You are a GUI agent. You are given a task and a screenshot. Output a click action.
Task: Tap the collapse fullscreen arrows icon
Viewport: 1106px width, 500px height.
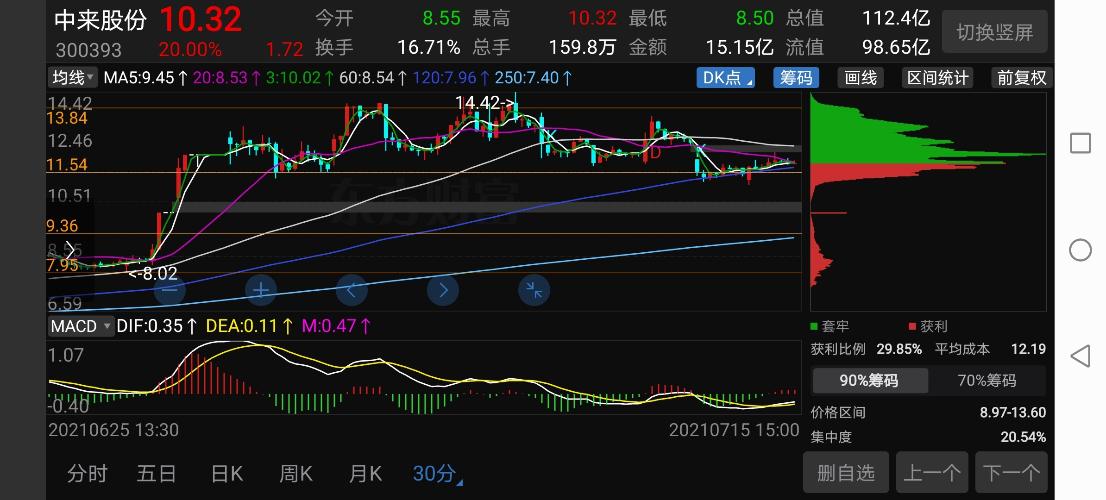[x=534, y=290]
